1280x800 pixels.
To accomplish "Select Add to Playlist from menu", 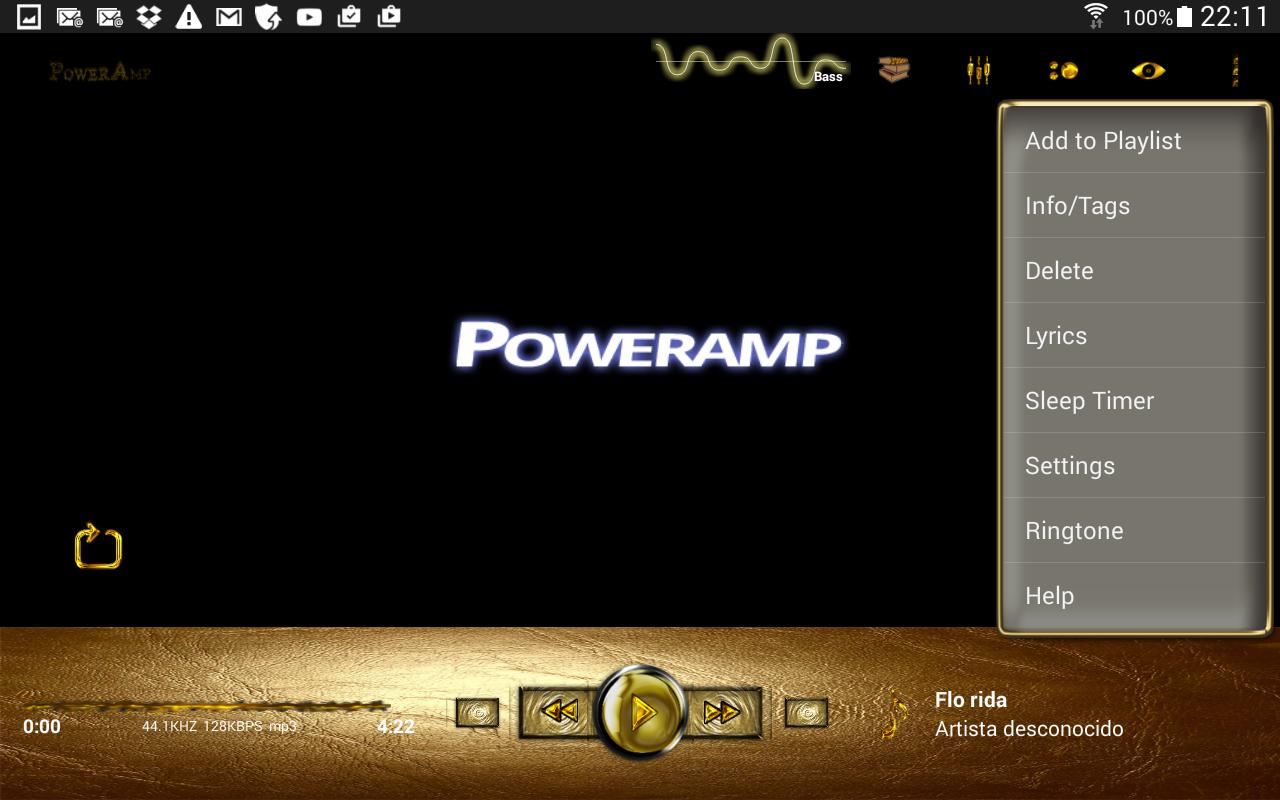I will pos(1134,141).
